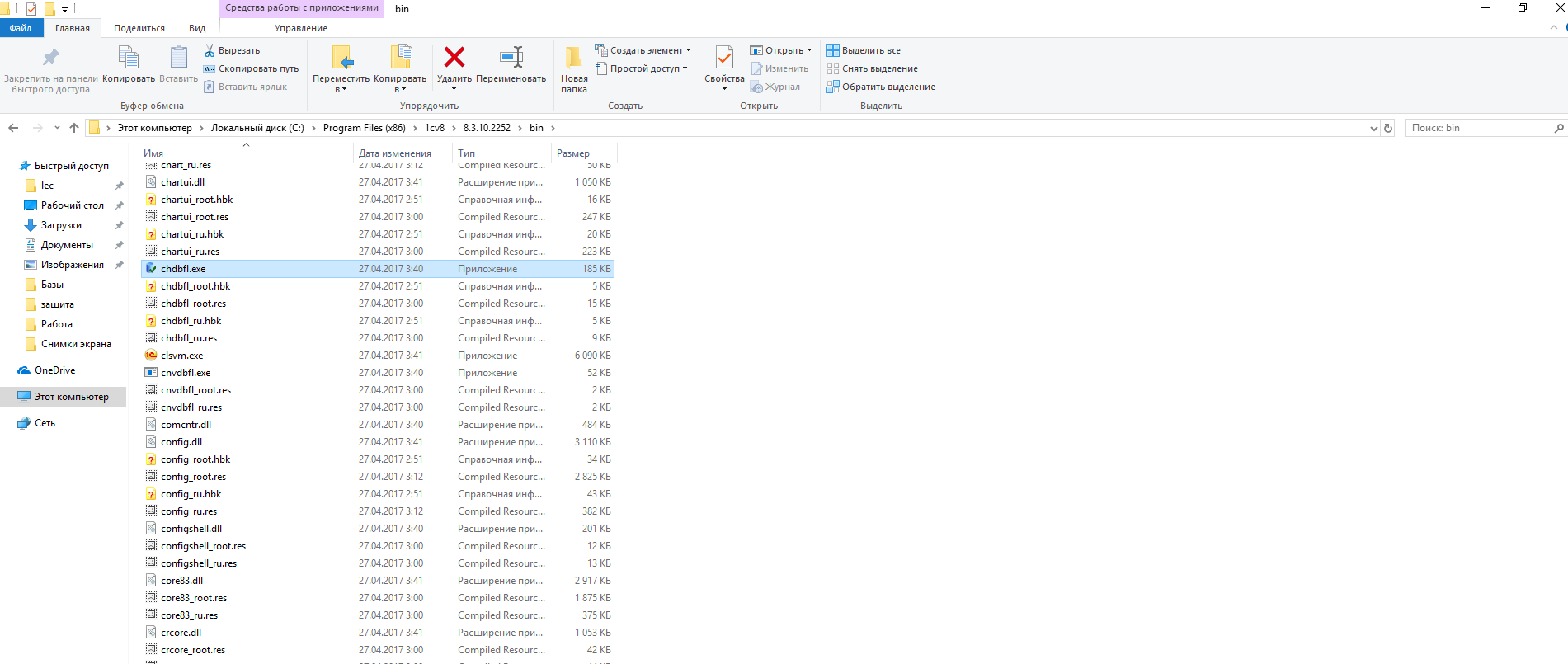The height and width of the screenshot is (664, 1568).
Task: Click the Copy (Копировать) clipboard icon
Action: 129,58
